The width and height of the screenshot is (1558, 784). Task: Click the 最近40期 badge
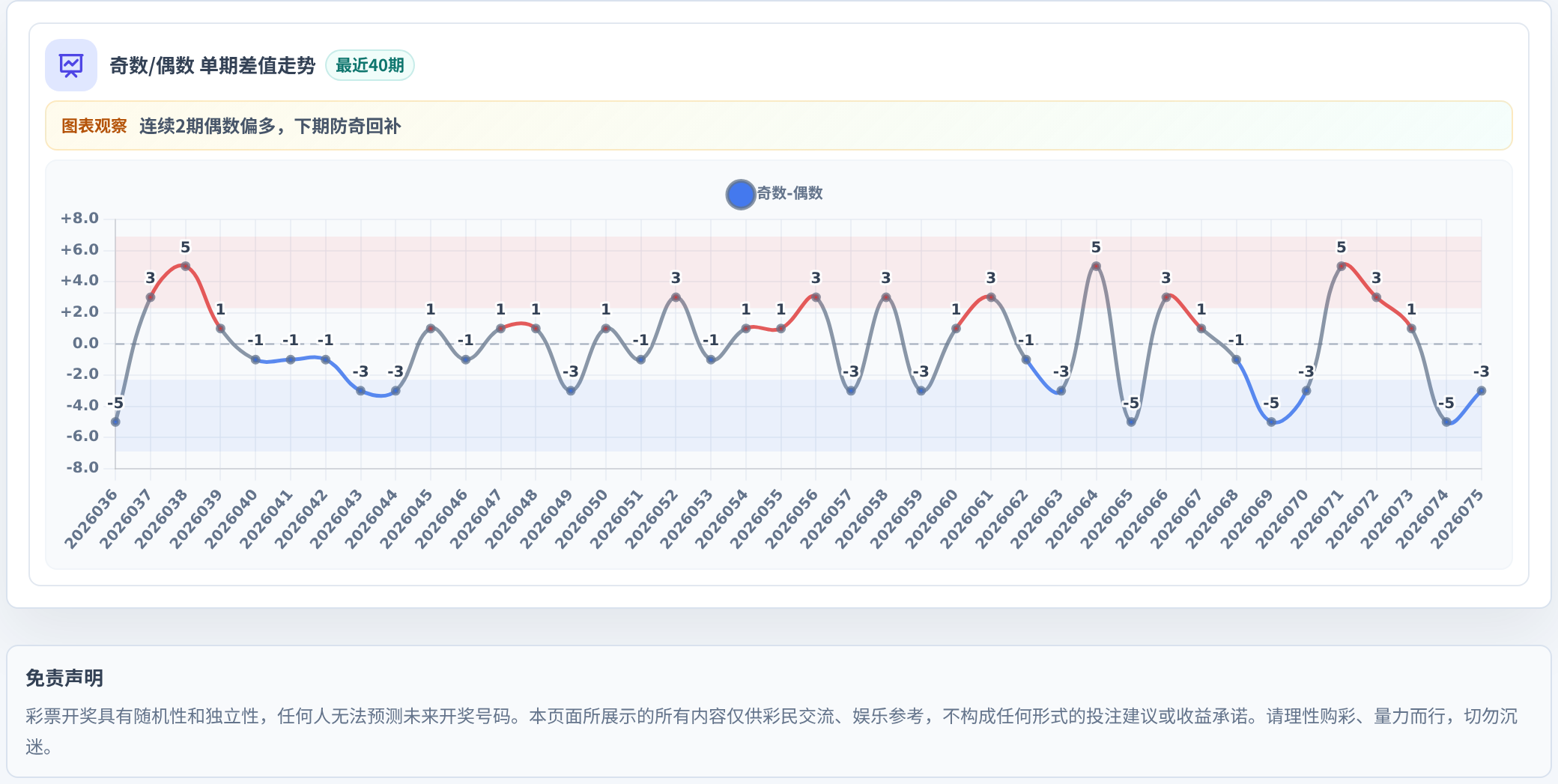pos(370,65)
